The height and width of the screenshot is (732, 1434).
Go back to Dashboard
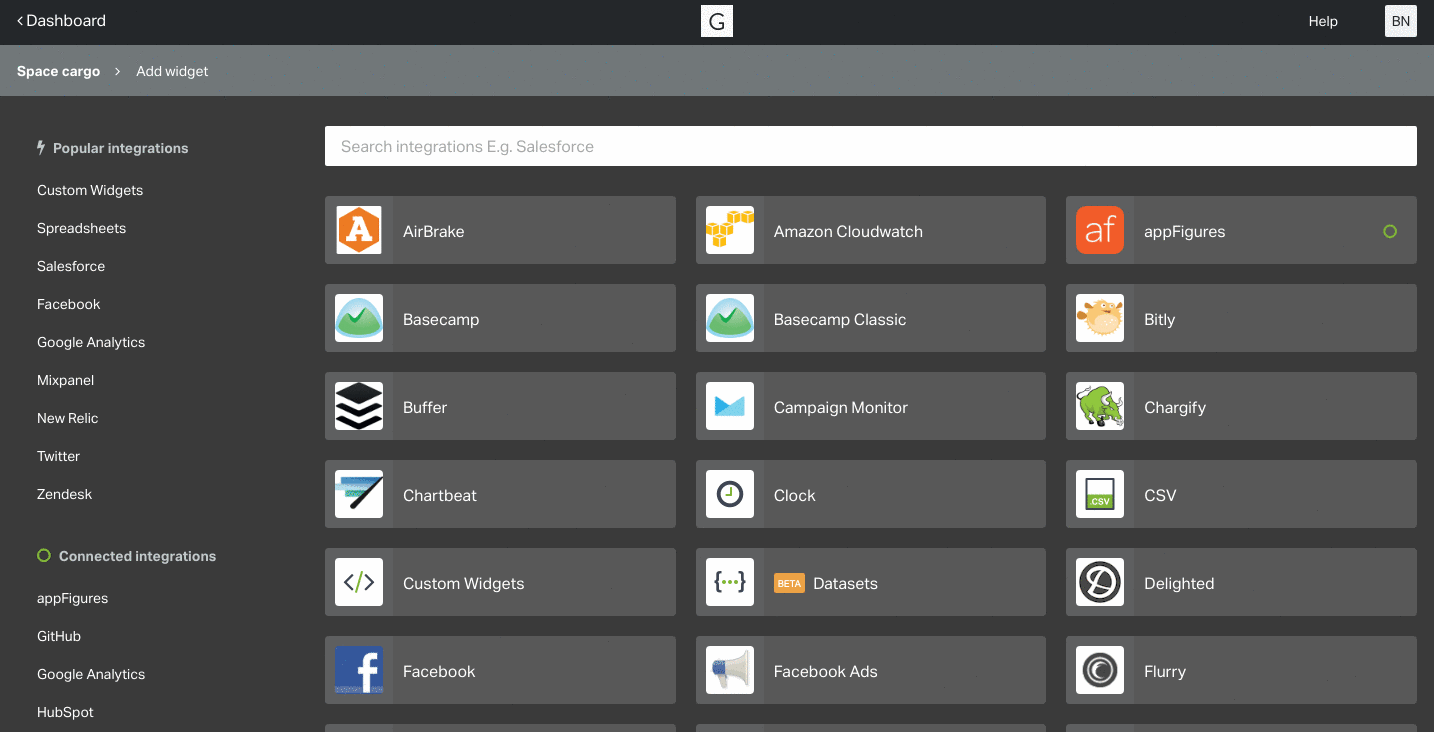(61, 20)
